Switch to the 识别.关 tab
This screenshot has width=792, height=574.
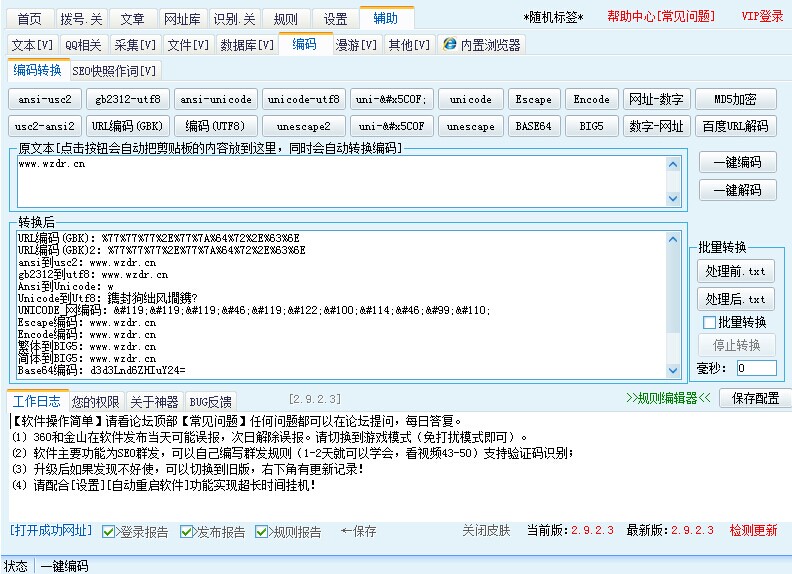pos(234,19)
